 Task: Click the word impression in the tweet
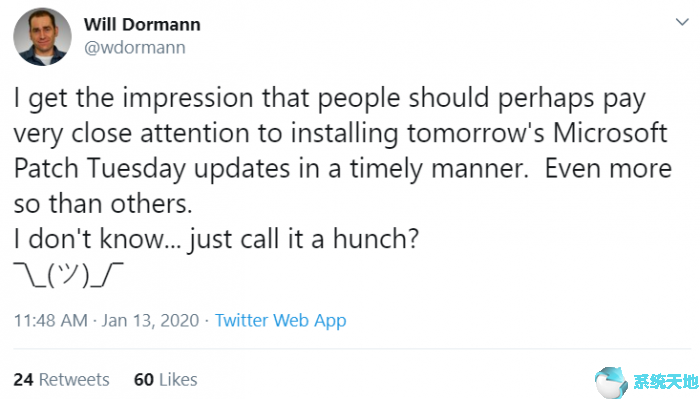pyautogui.click(x=188, y=98)
